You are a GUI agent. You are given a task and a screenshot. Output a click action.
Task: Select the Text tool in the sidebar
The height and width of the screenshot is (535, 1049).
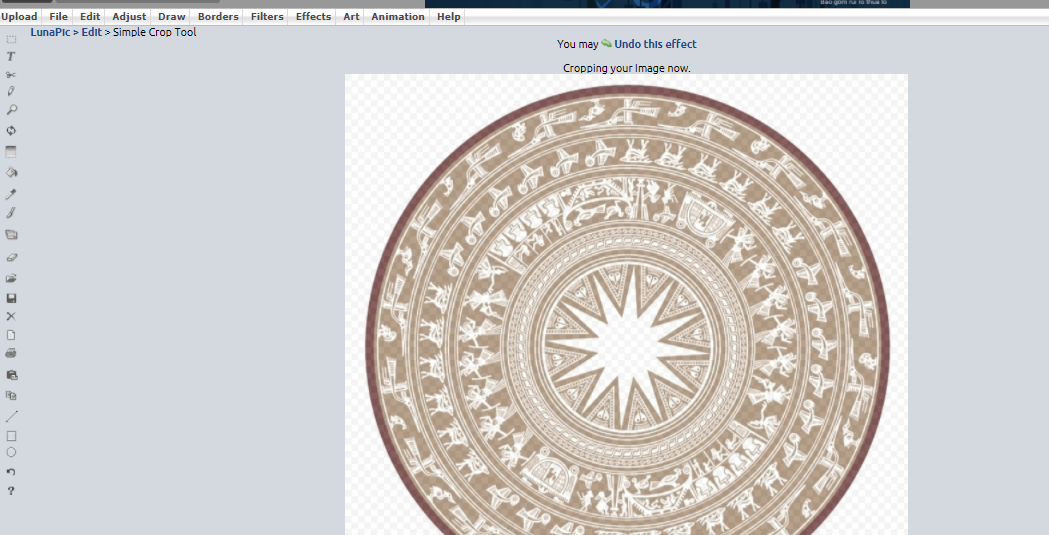(x=11, y=57)
